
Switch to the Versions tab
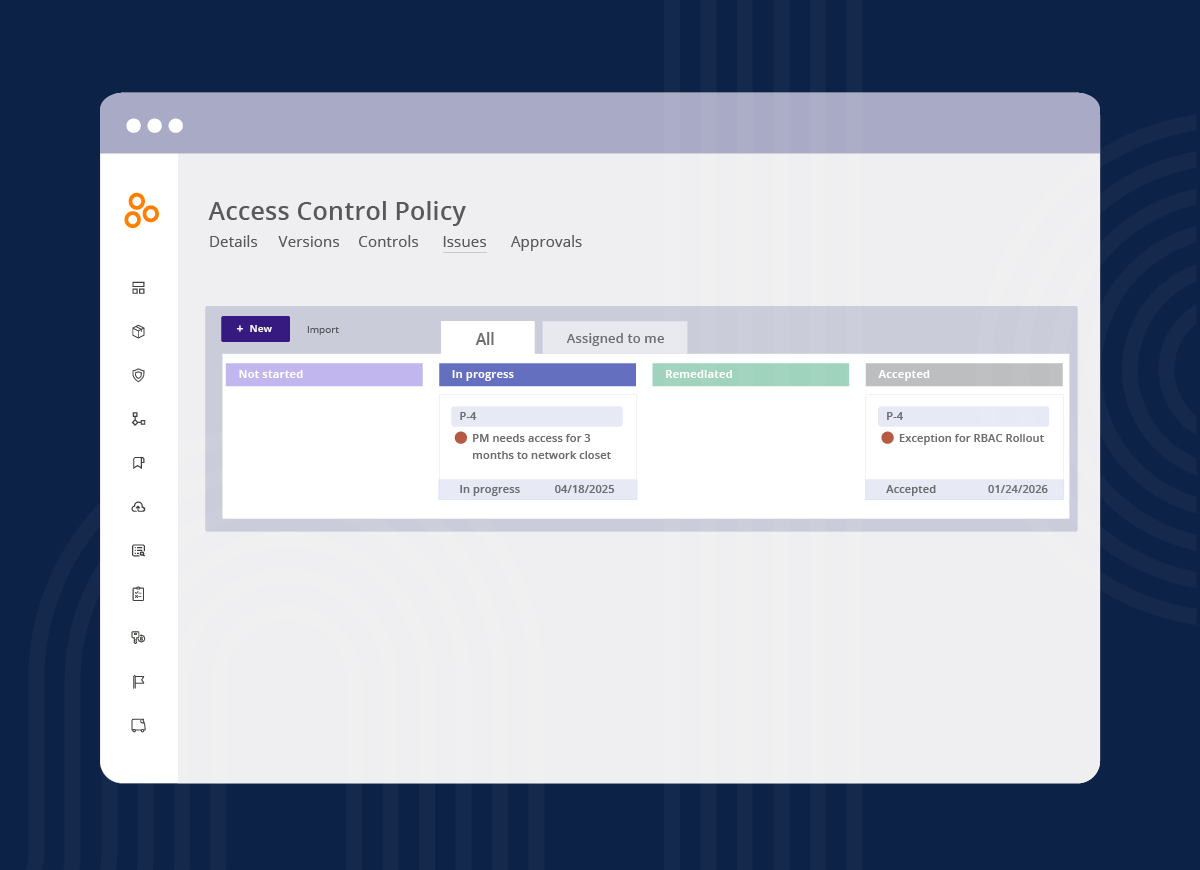pyautogui.click(x=308, y=242)
